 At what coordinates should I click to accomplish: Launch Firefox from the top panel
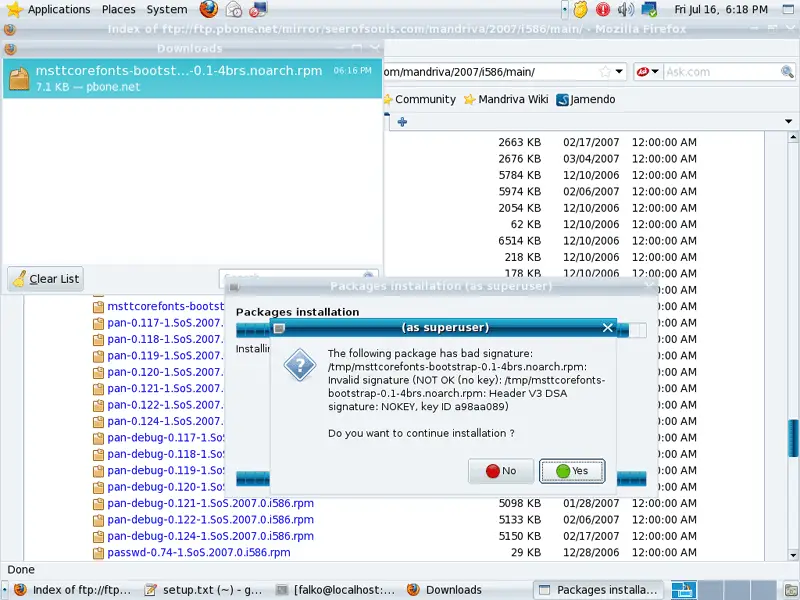click(208, 9)
